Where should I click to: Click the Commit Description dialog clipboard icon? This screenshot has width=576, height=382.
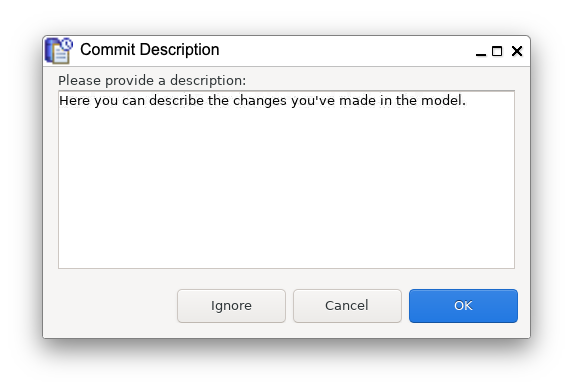pos(58,51)
